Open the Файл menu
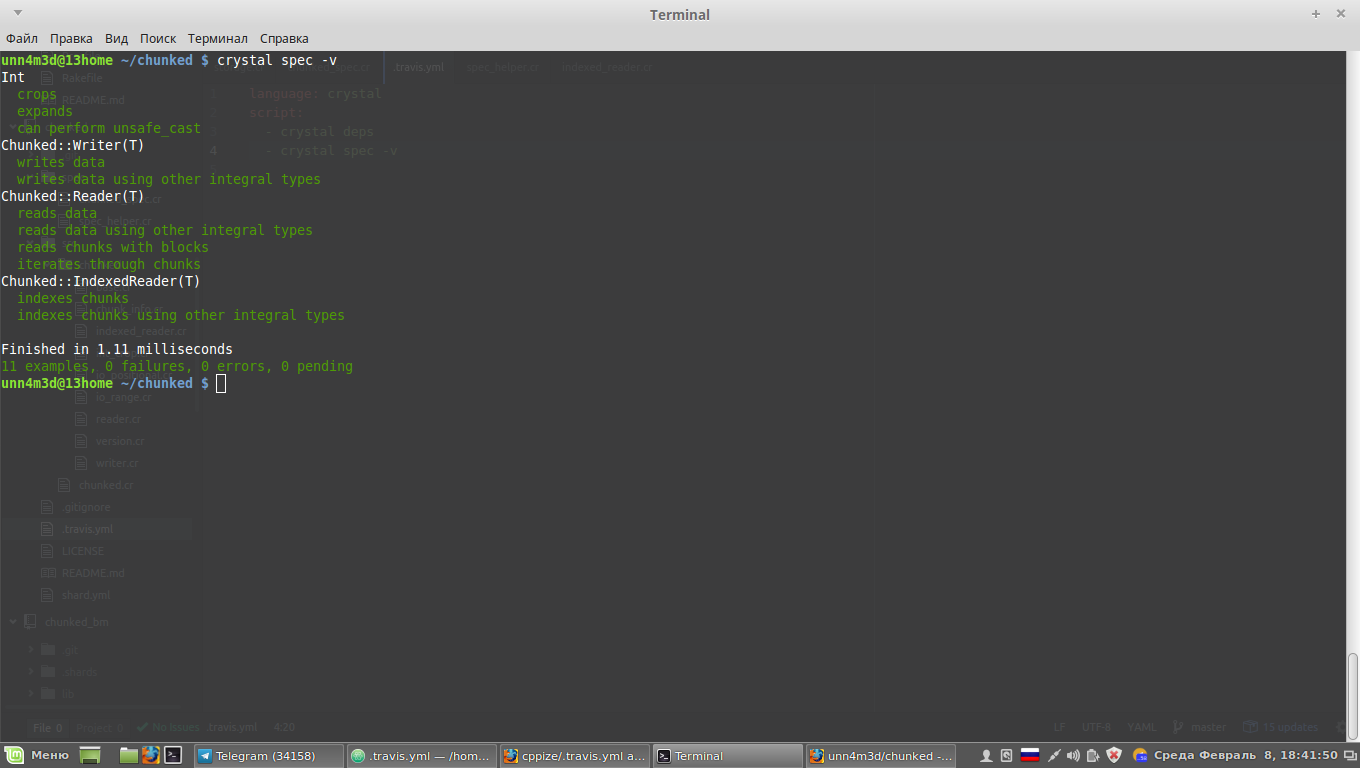 22,38
